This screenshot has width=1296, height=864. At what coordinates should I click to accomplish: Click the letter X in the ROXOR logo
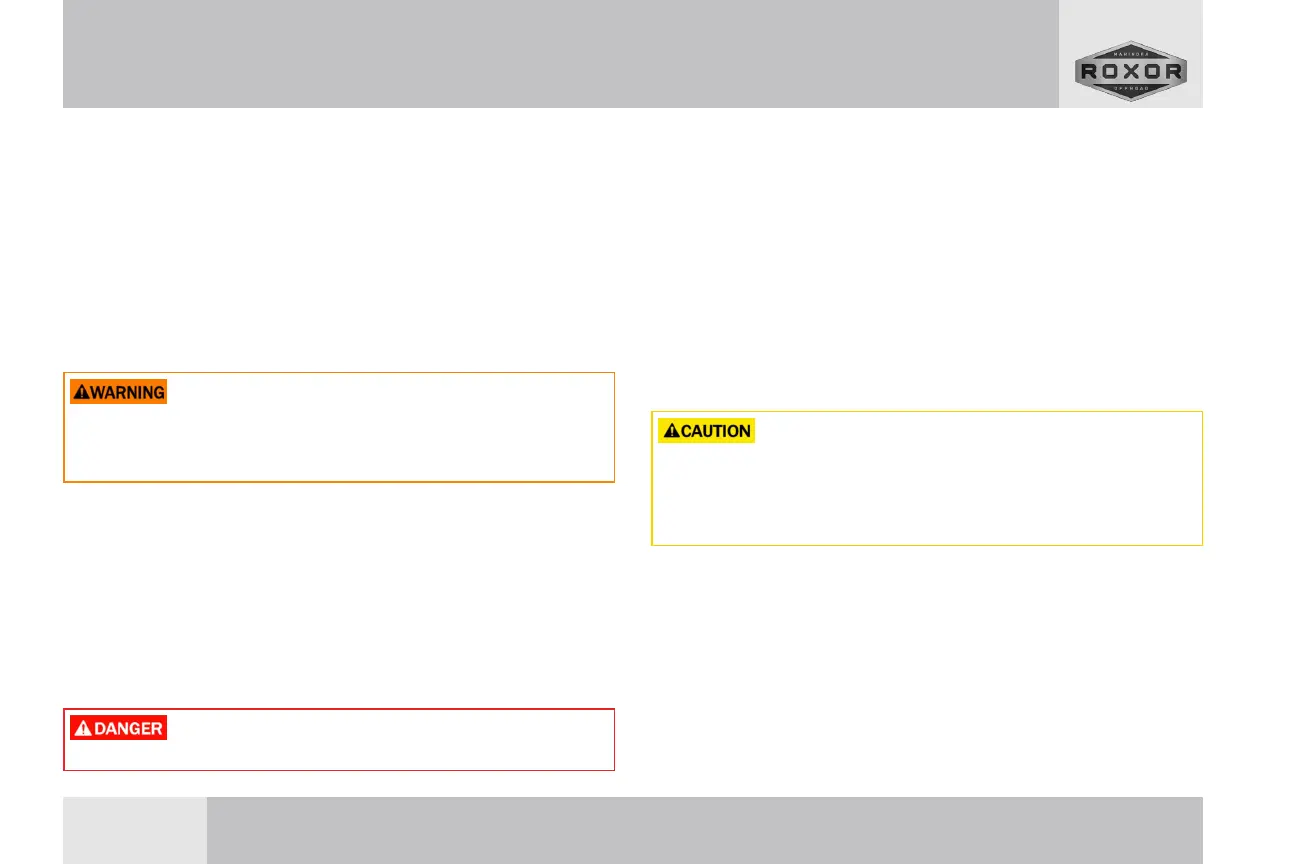[x=1131, y=71]
